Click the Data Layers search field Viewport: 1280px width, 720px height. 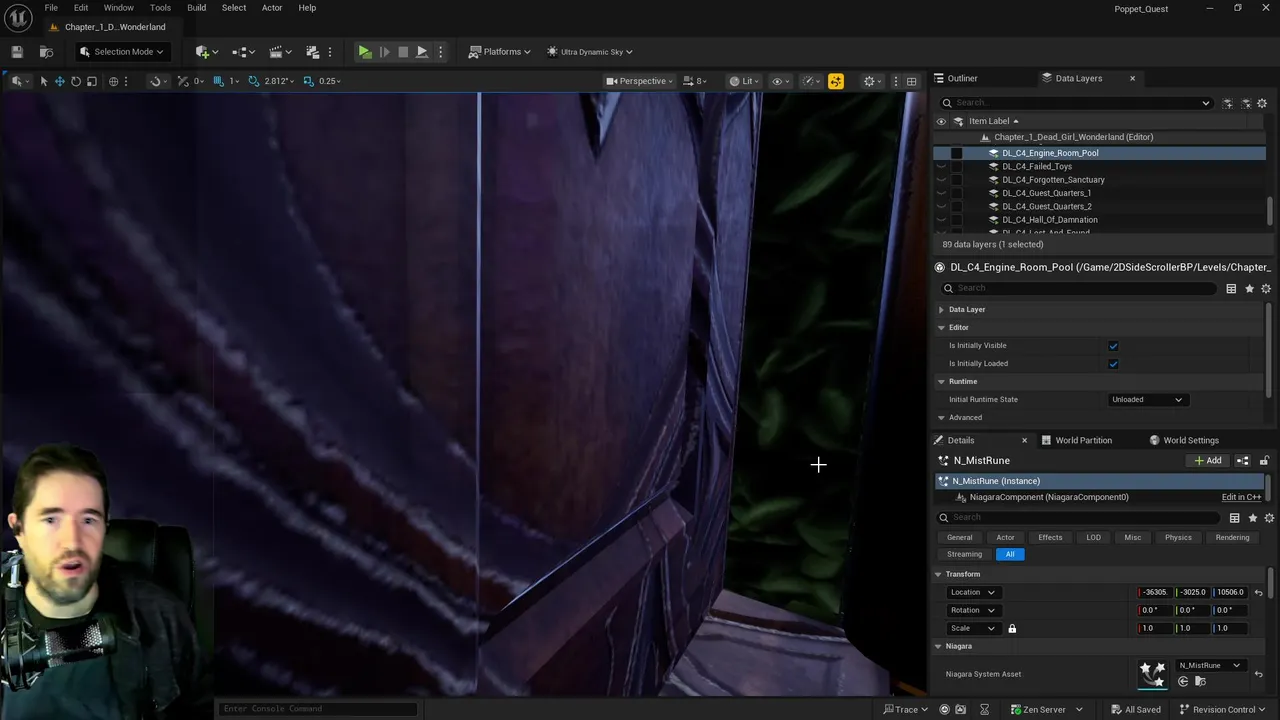click(1075, 103)
